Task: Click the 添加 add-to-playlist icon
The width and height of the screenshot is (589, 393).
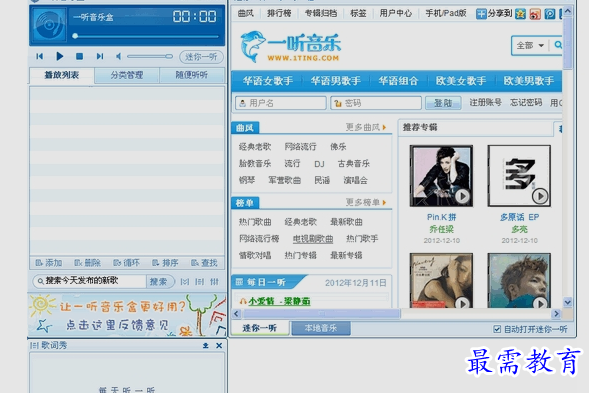Action: coord(49,263)
